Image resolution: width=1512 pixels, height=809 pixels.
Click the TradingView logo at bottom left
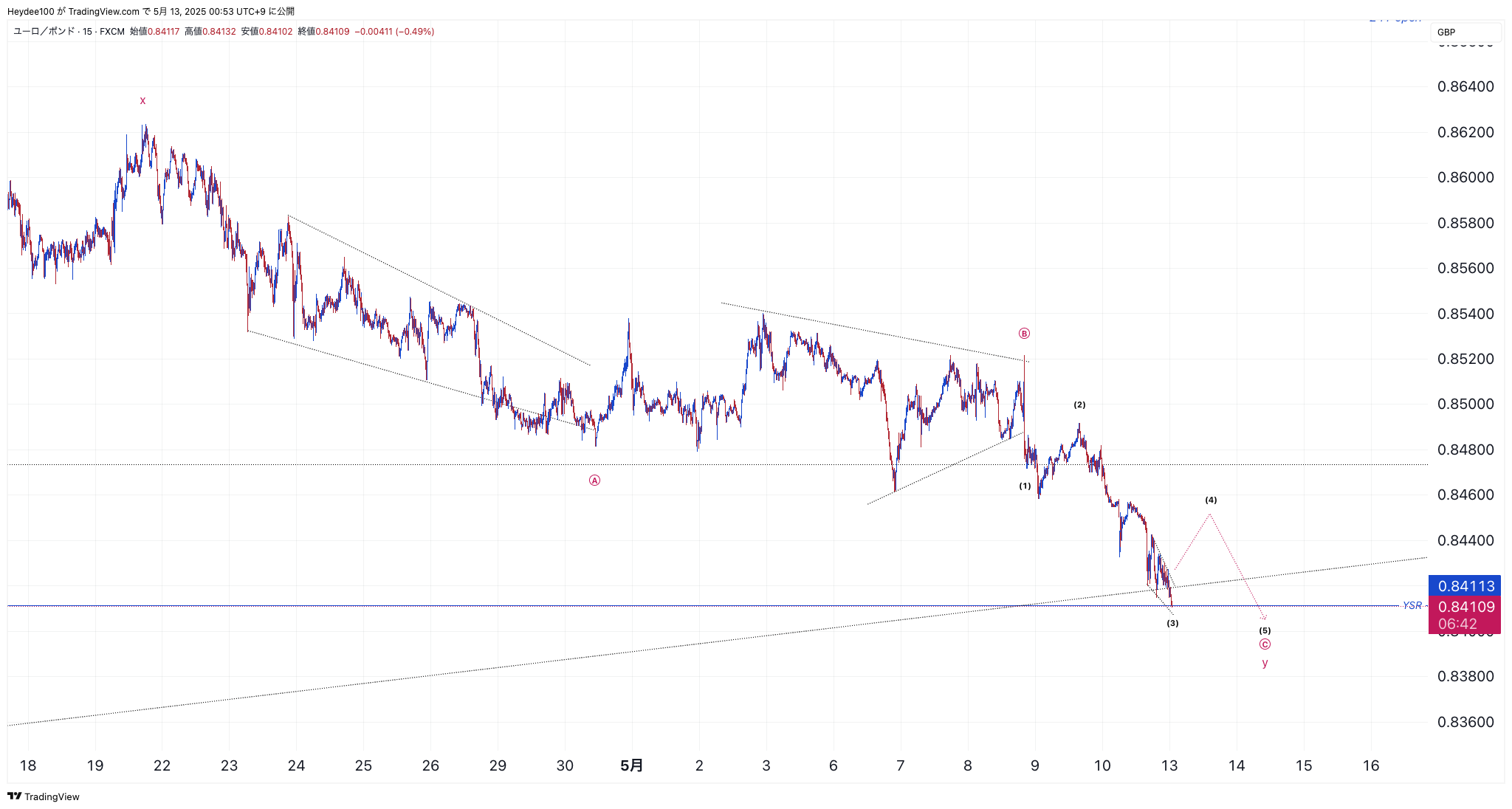point(44,796)
